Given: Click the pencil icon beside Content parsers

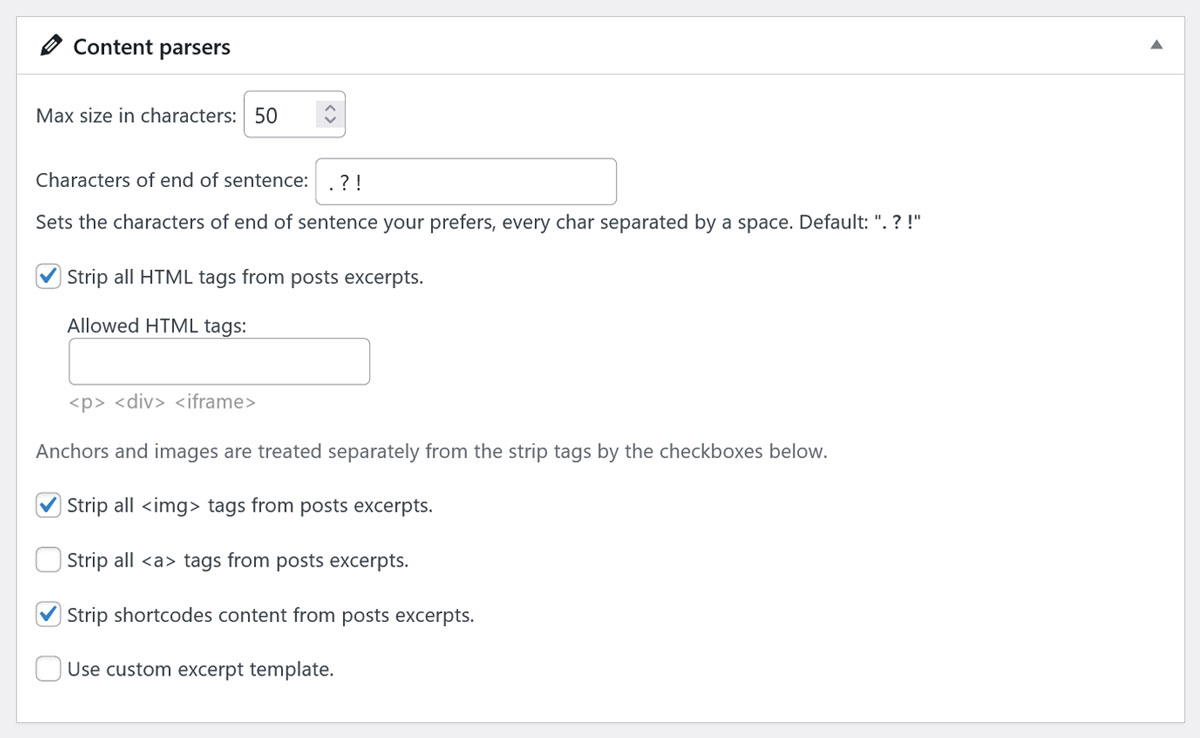Looking at the screenshot, I should click(x=51, y=46).
